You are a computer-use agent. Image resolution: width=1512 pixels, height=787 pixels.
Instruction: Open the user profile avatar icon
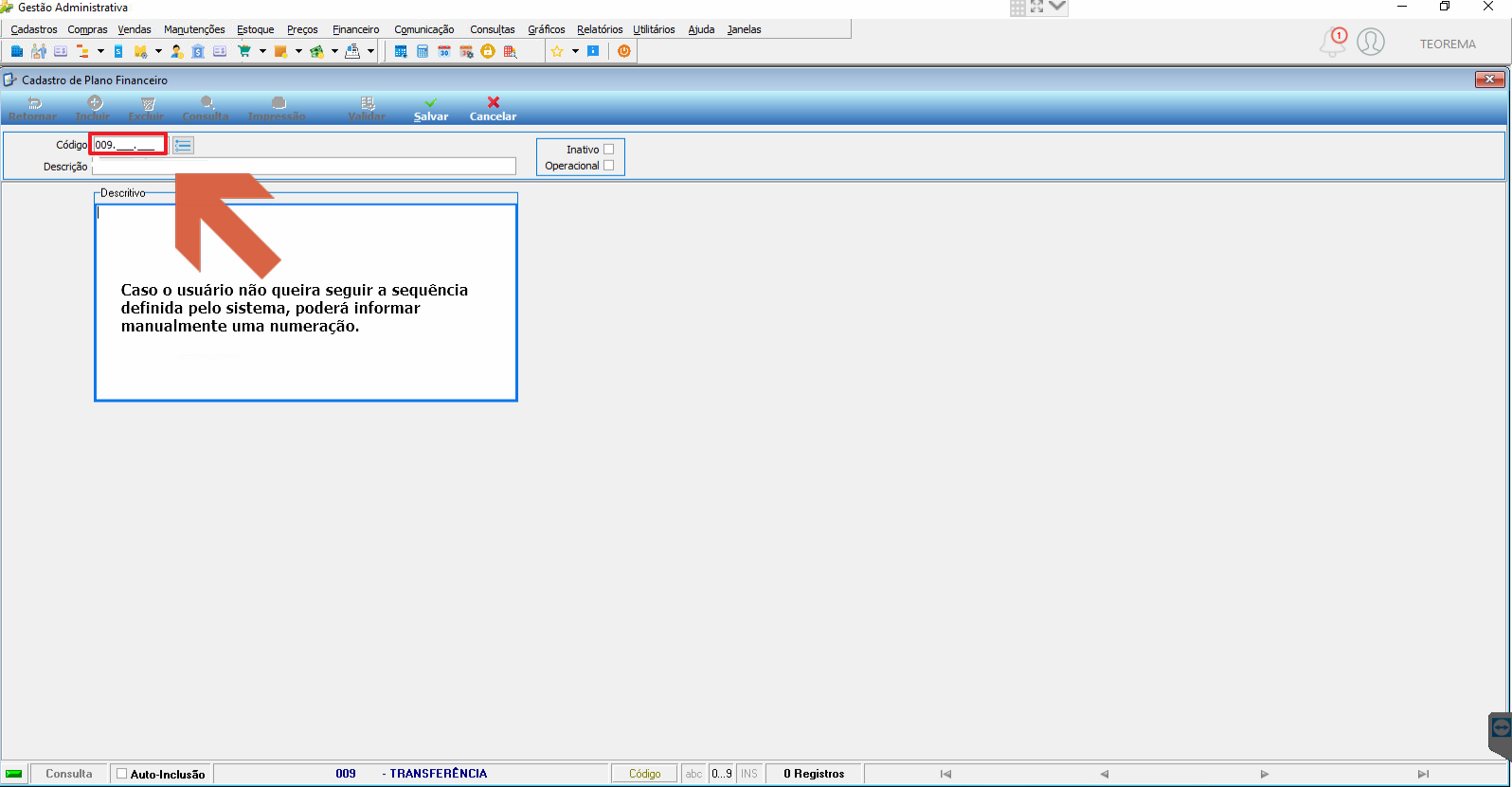point(1371,42)
